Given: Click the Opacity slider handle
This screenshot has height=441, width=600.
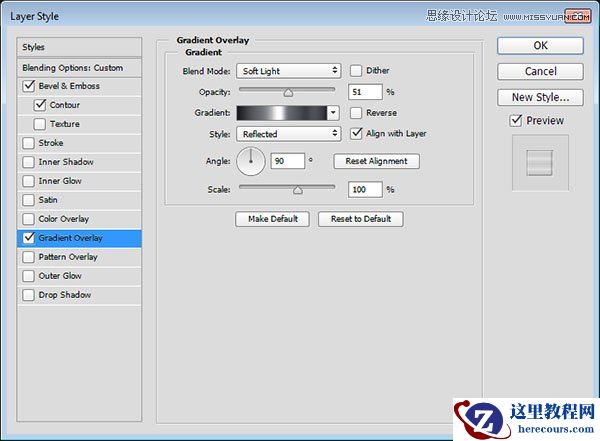Looking at the screenshot, I should coord(289,93).
